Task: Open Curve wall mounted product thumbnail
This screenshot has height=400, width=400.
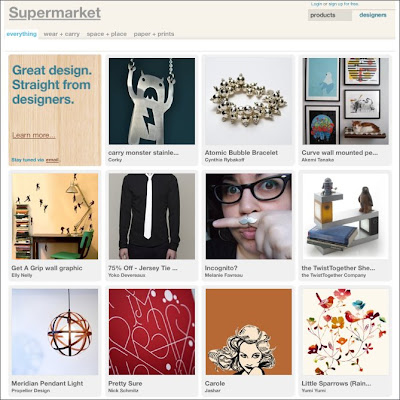Action: [345, 101]
